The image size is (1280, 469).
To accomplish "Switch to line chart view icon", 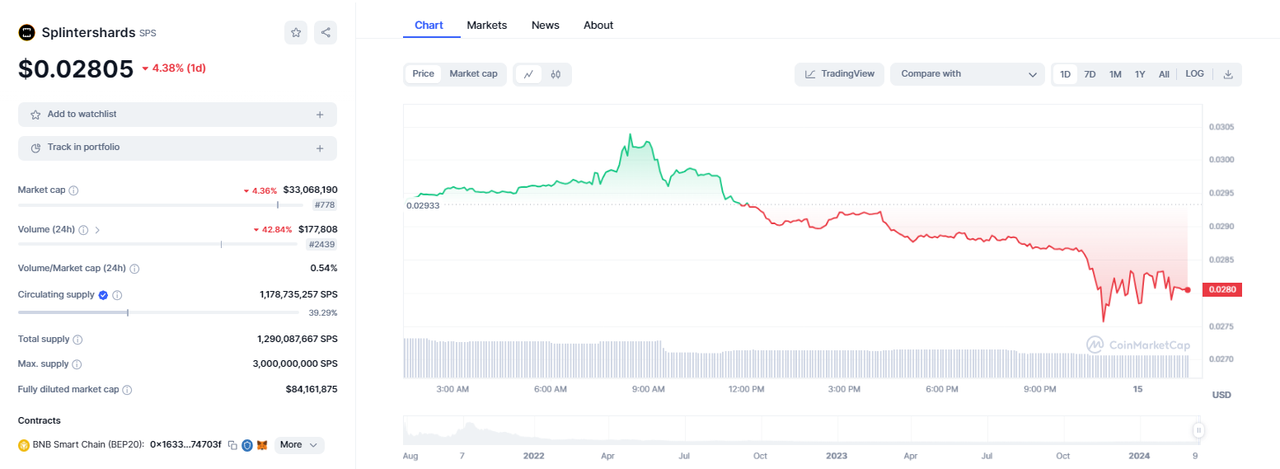I will pos(528,74).
